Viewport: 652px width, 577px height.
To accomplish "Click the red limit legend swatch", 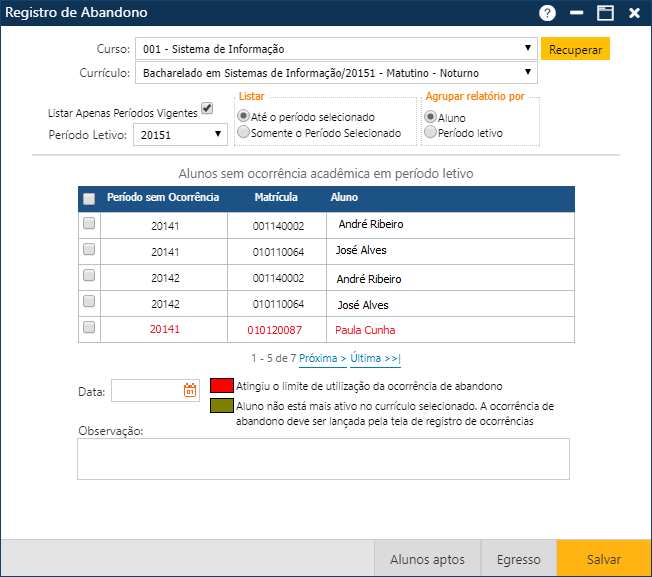I will coord(221,385).
